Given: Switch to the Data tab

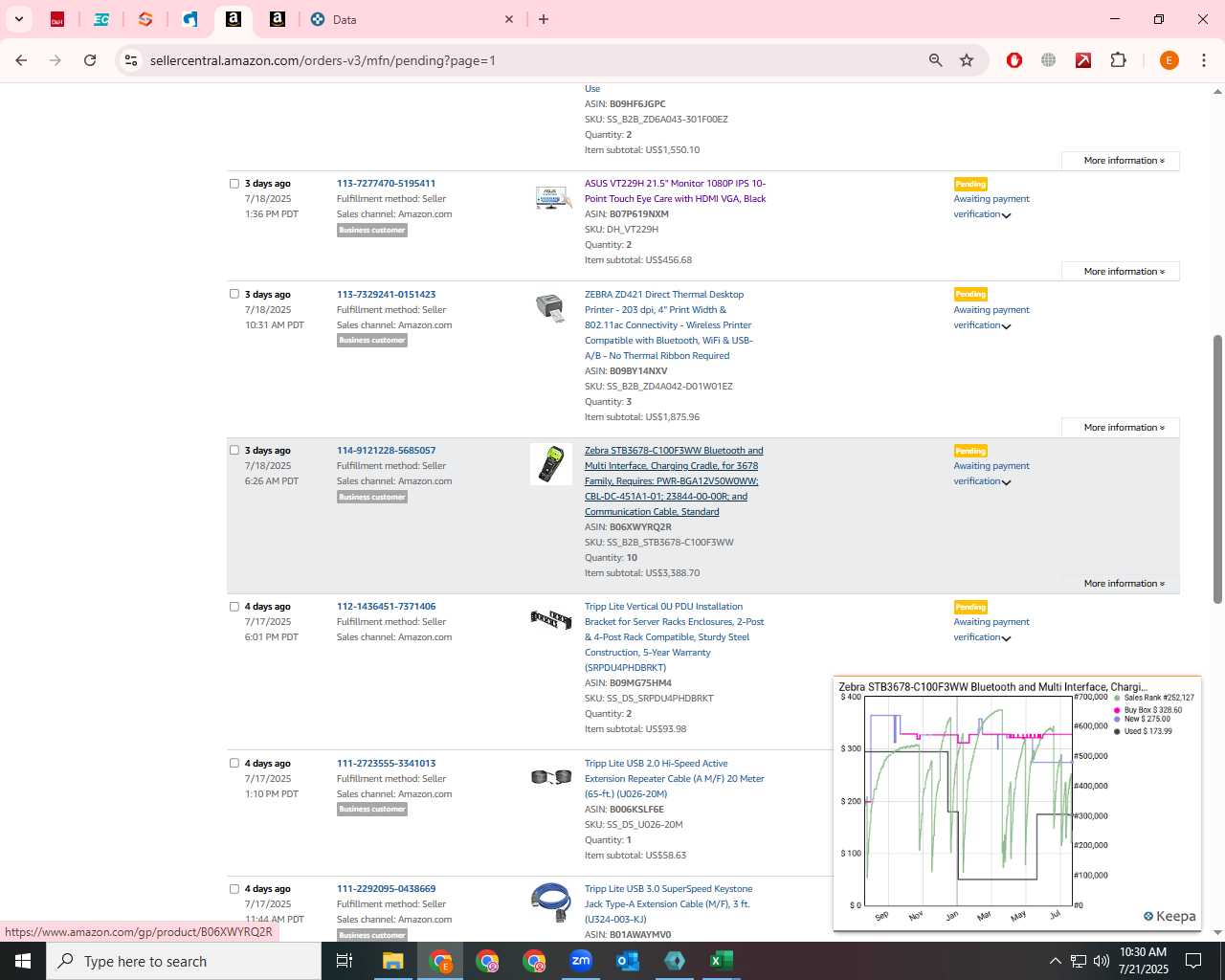Looking at the screenshot, I should (x=412, y=19).
